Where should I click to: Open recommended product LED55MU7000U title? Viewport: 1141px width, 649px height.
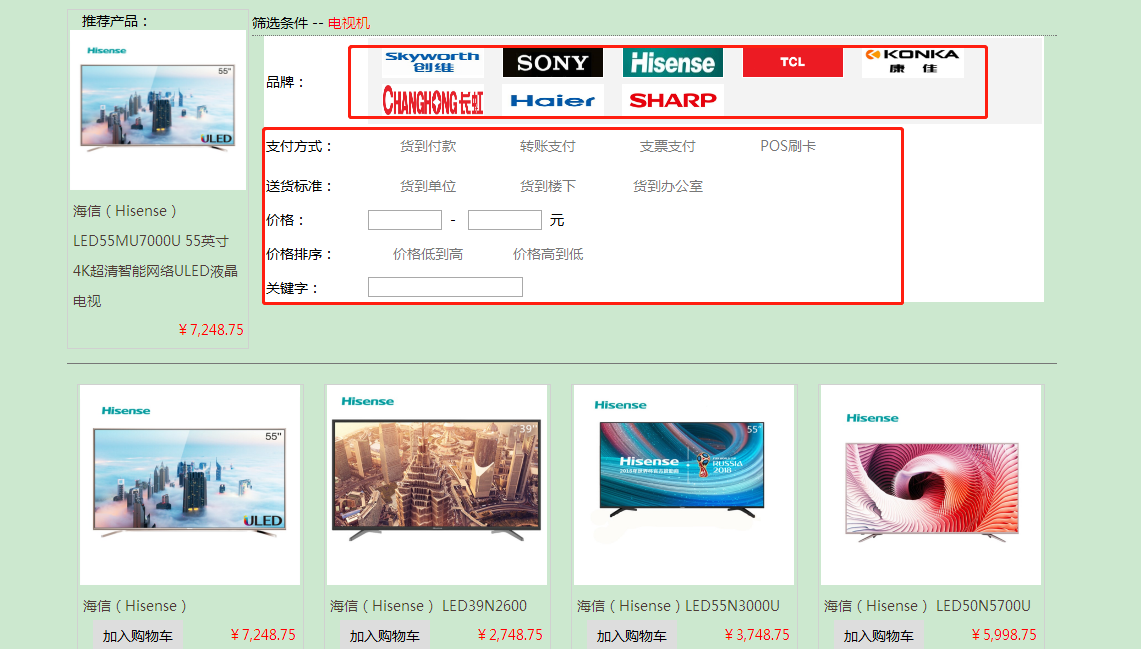(x=155, y=256)
